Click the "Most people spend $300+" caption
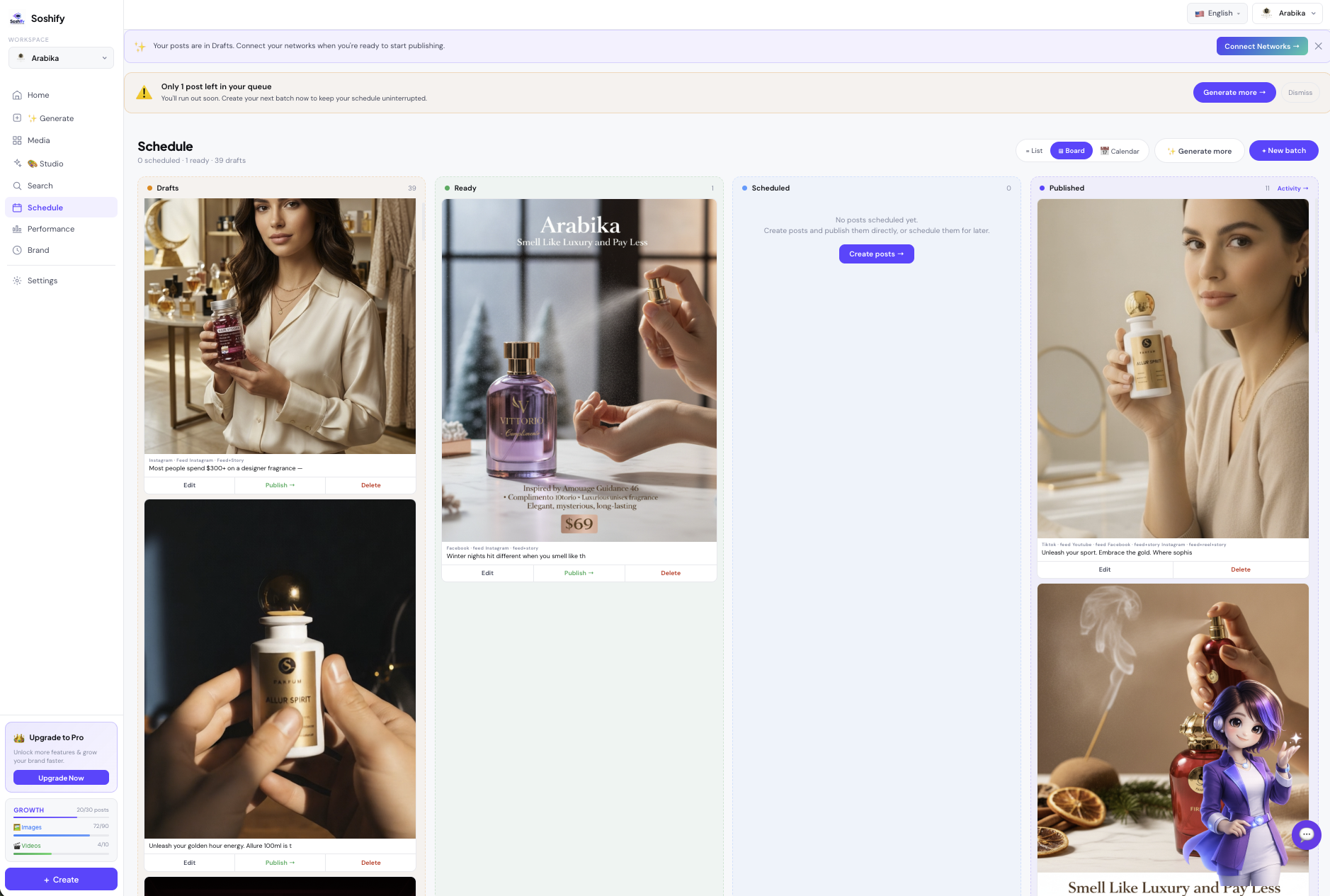Screen dimensions: 1330x896 (225, 468)
